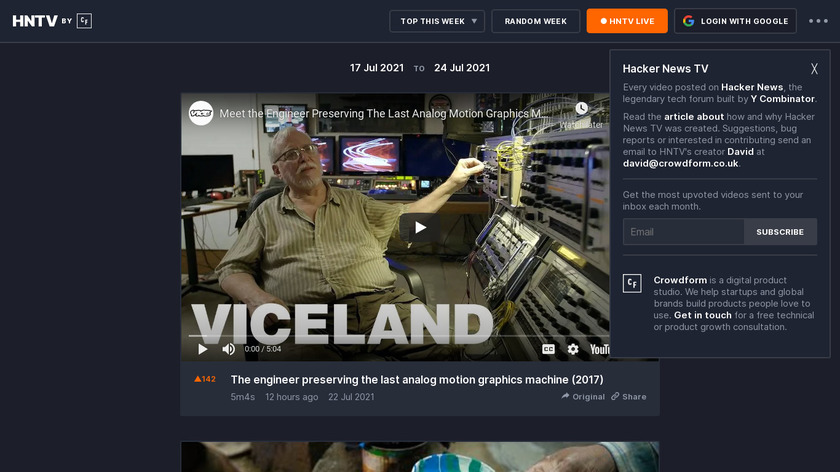840x472 pixels.
Task: Click the play icon in the control bar
Action: tap(202, 349)
